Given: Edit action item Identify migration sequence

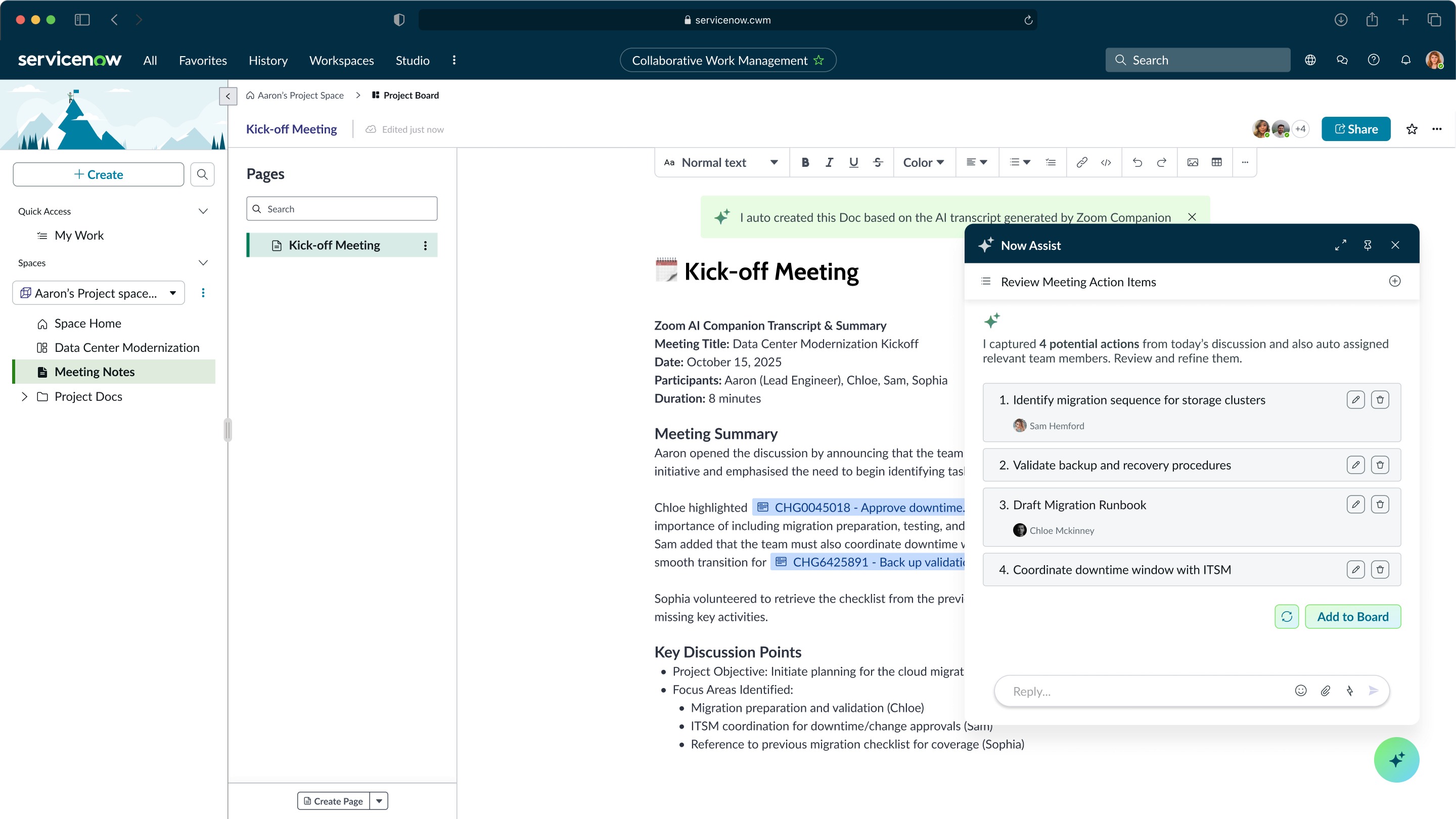Looking at the screenshot, I should (1356, 400).
